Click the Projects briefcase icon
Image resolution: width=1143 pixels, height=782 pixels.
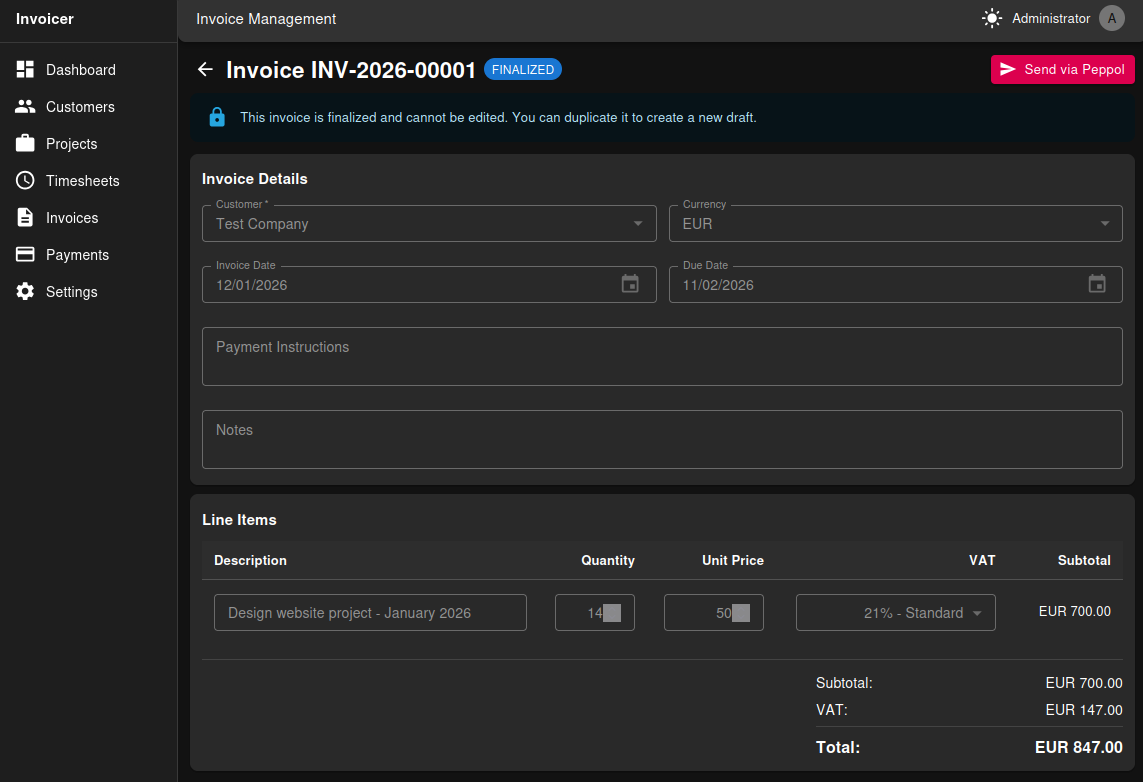tap(25, 143)
